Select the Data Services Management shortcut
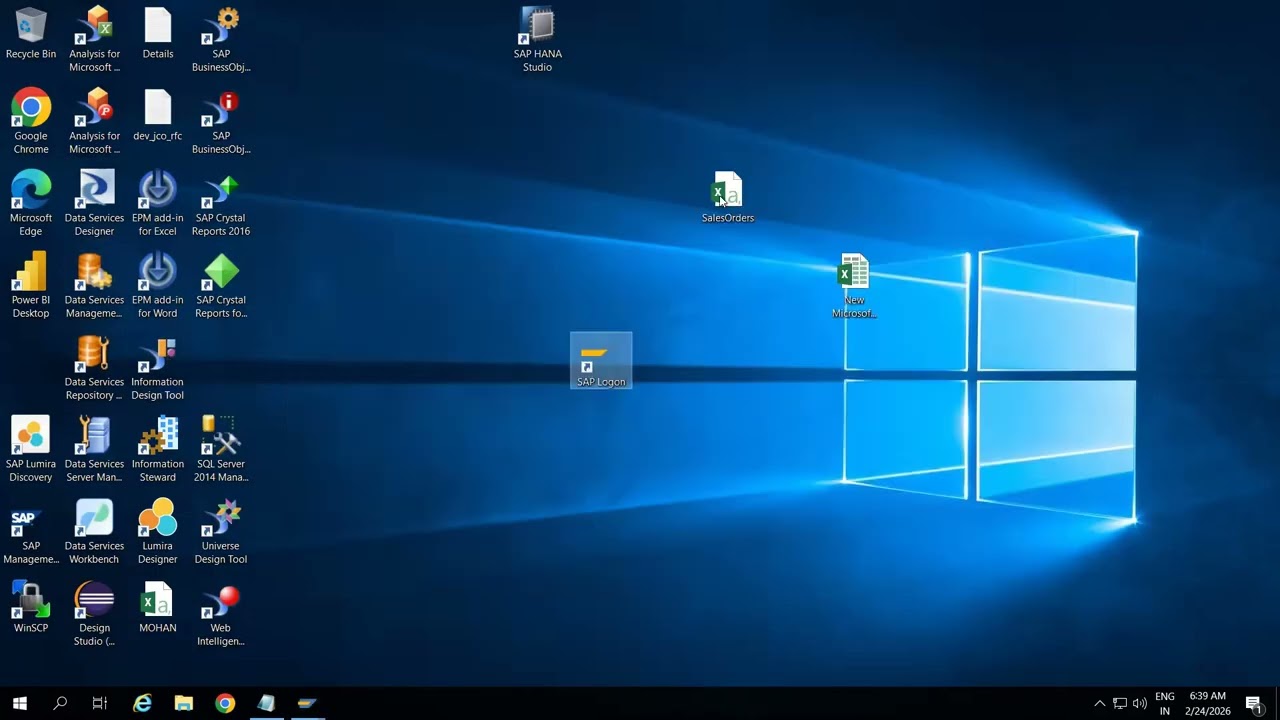Image resolution: width=1280 pixels, height=720 pixels. (94, 286)
